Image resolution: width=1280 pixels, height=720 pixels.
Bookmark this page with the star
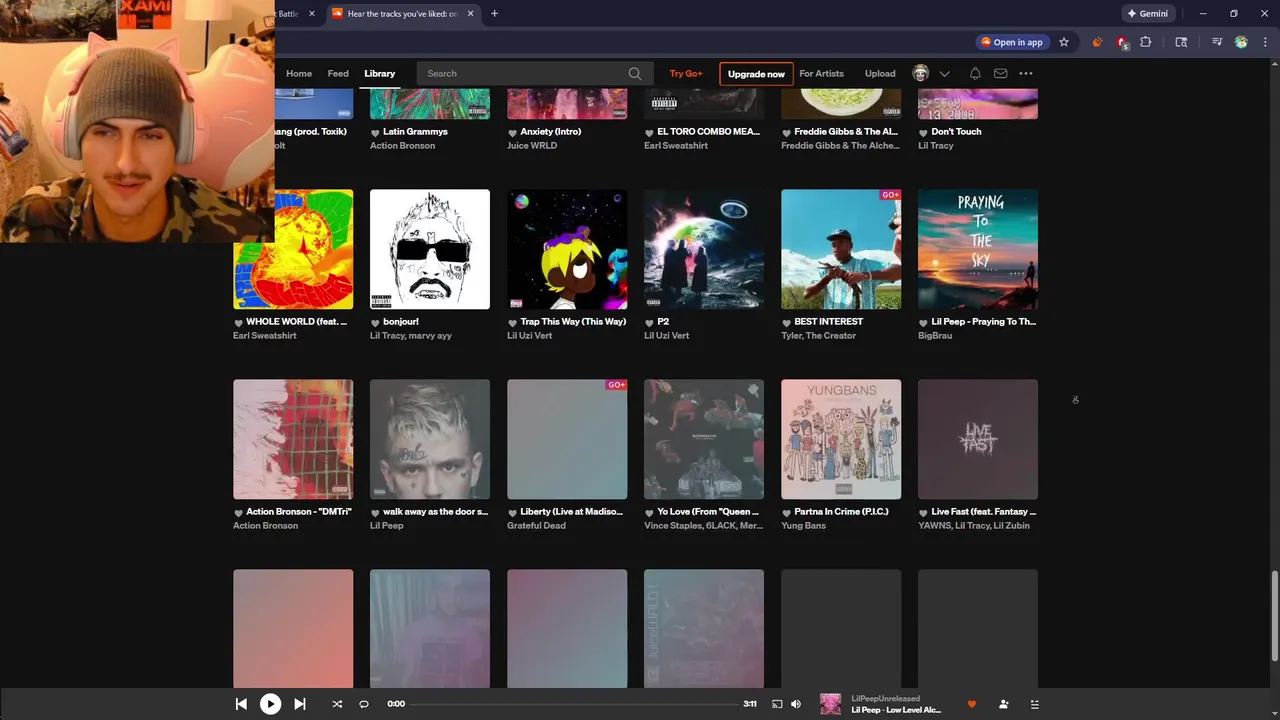click(x=1064, y=42)
